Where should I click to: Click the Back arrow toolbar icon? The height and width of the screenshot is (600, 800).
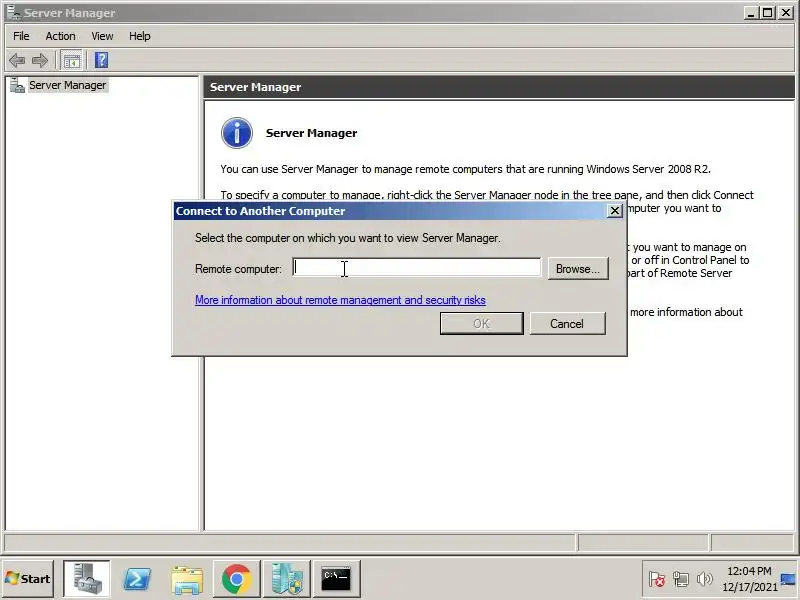17,61
